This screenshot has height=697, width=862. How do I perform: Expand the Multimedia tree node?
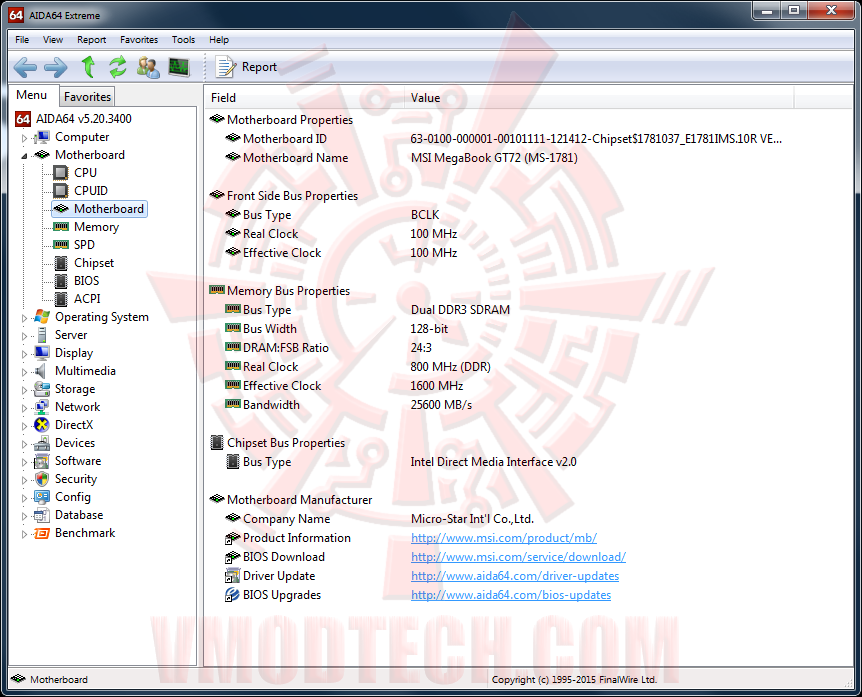point(24,372)
